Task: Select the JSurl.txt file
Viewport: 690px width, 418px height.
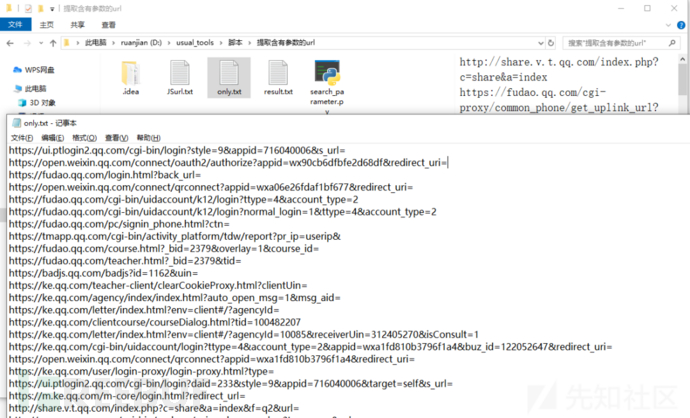Action: click(x=180, y=78)
